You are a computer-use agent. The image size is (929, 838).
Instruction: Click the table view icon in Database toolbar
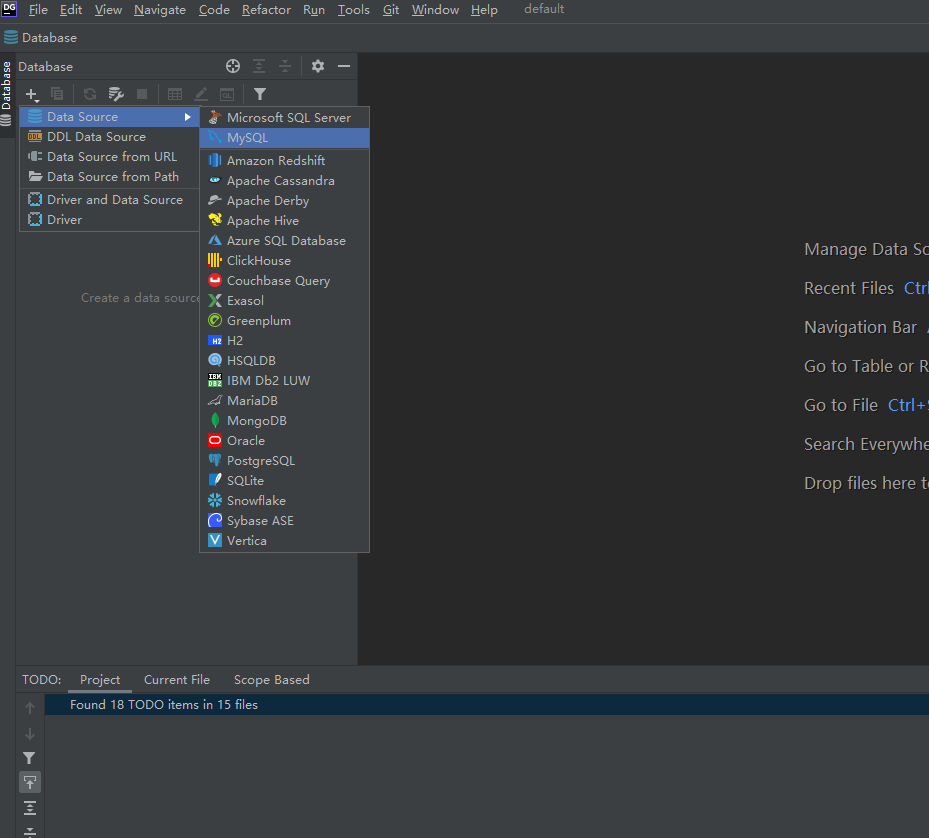(x=175, y=94)
